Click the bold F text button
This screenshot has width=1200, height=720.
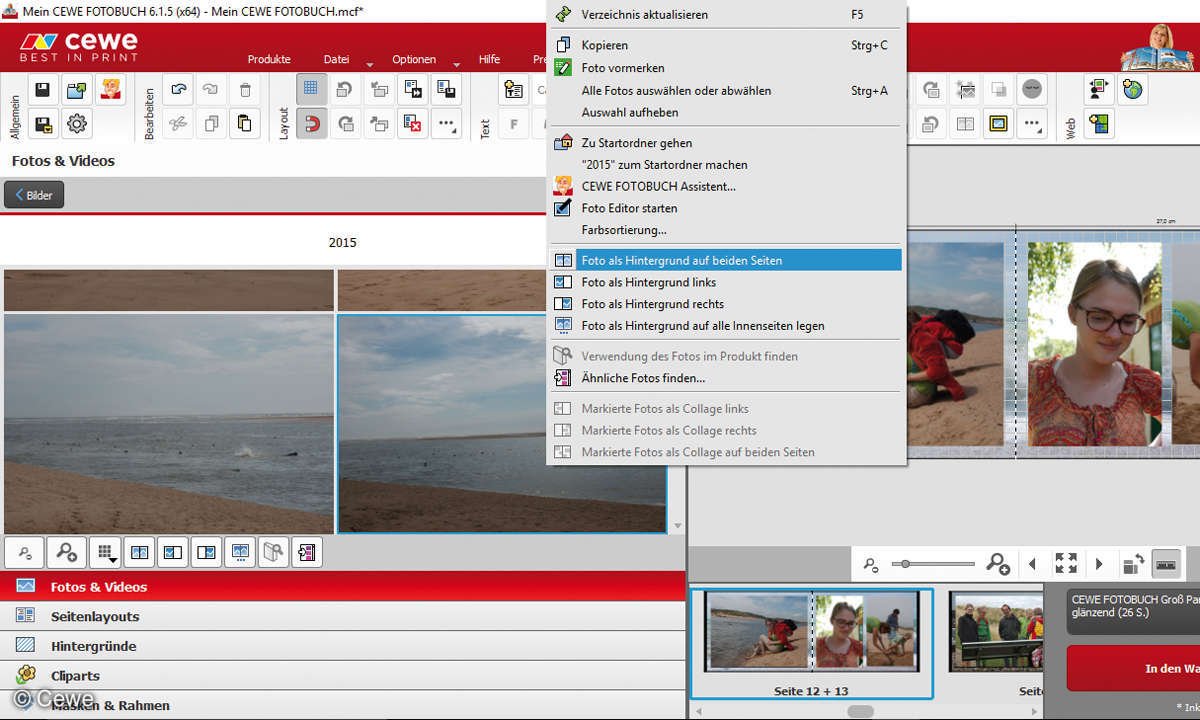coord(514,124)
